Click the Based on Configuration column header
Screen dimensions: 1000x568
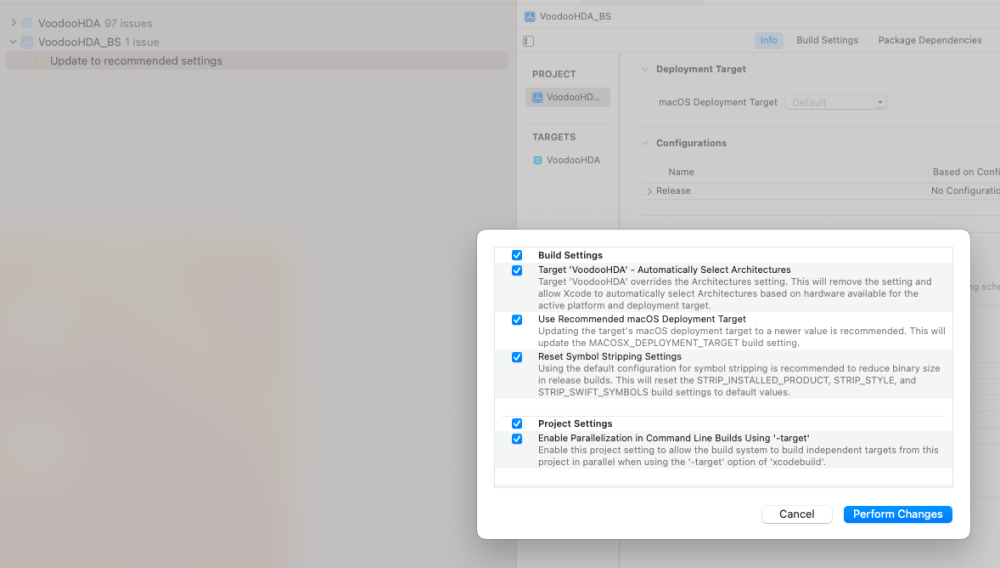966,172
